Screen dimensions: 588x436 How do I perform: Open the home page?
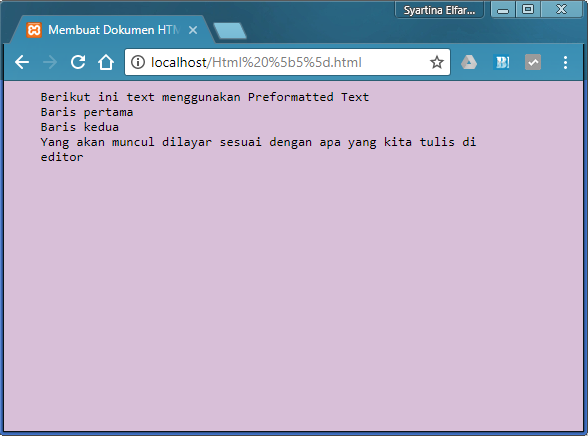(106, 62)
